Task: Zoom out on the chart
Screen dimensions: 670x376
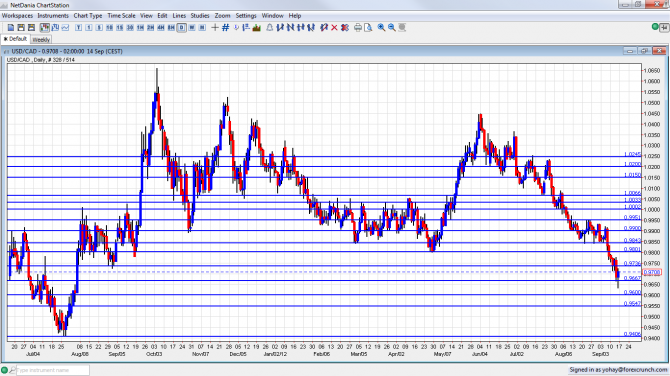Action: (x=391, y=27)
